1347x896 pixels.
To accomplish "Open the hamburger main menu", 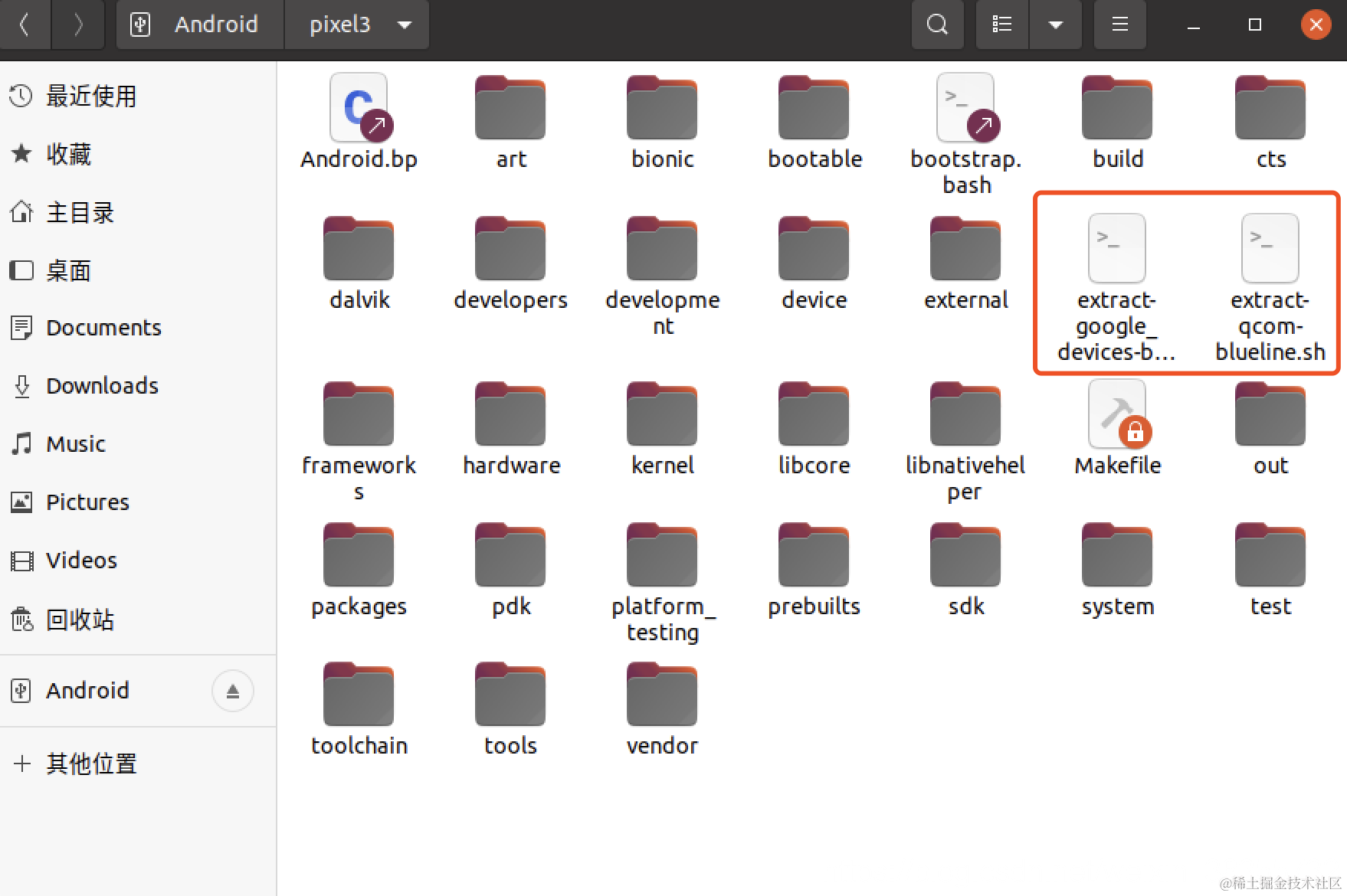I will pos(1120,25).
